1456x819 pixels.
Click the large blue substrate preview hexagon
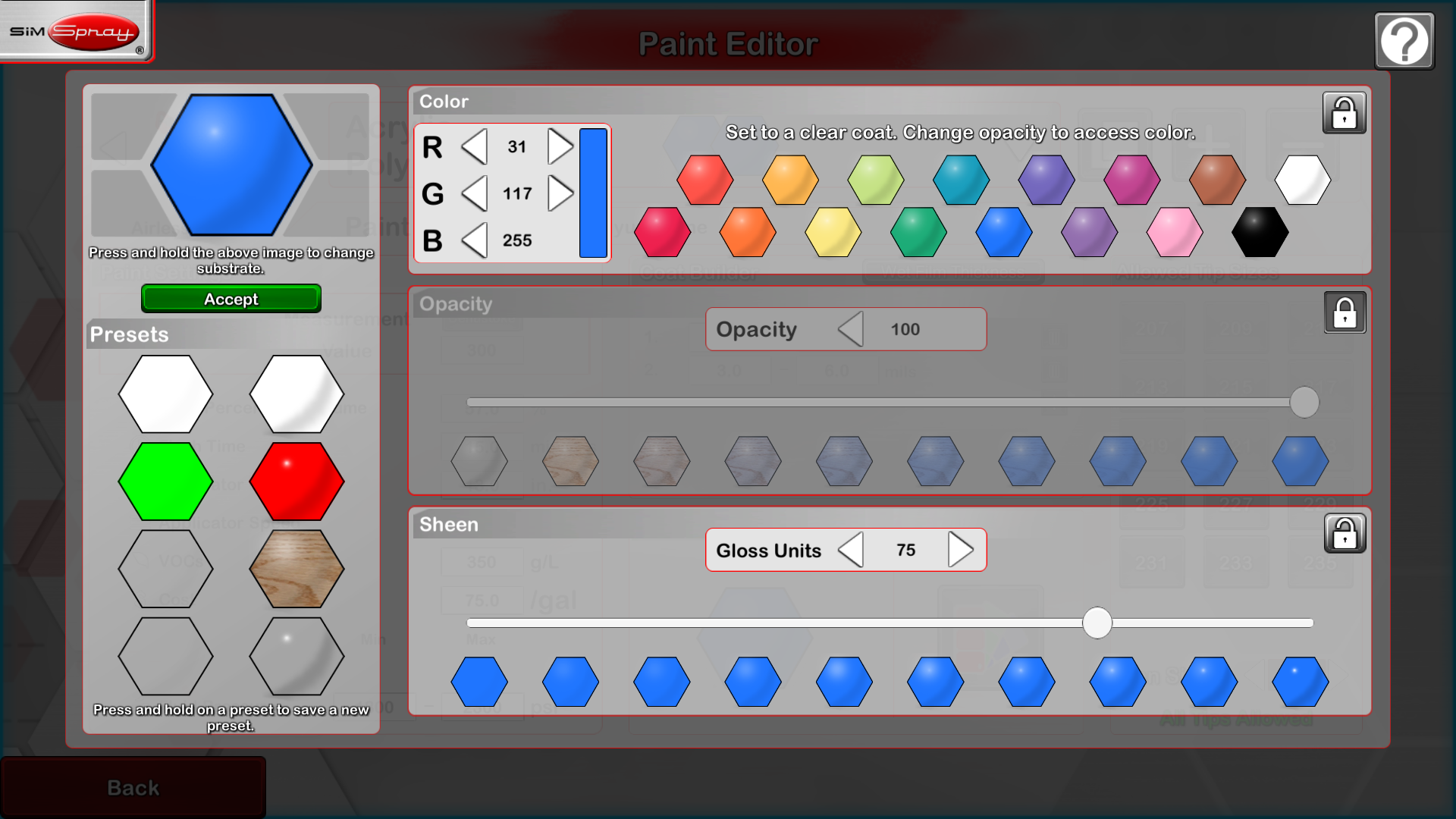(231, 165)
